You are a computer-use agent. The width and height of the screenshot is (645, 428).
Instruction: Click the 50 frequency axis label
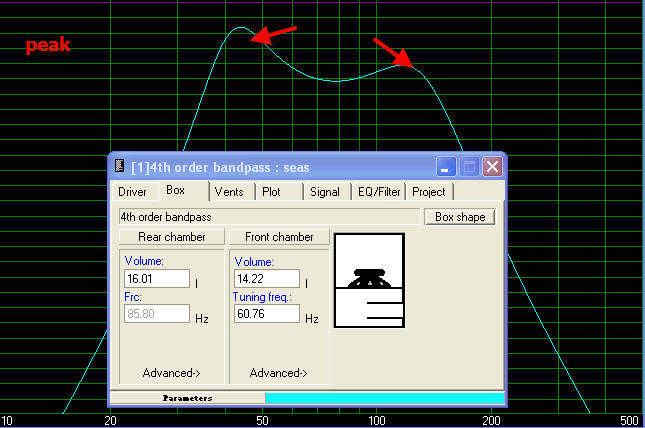click(262, 421)
